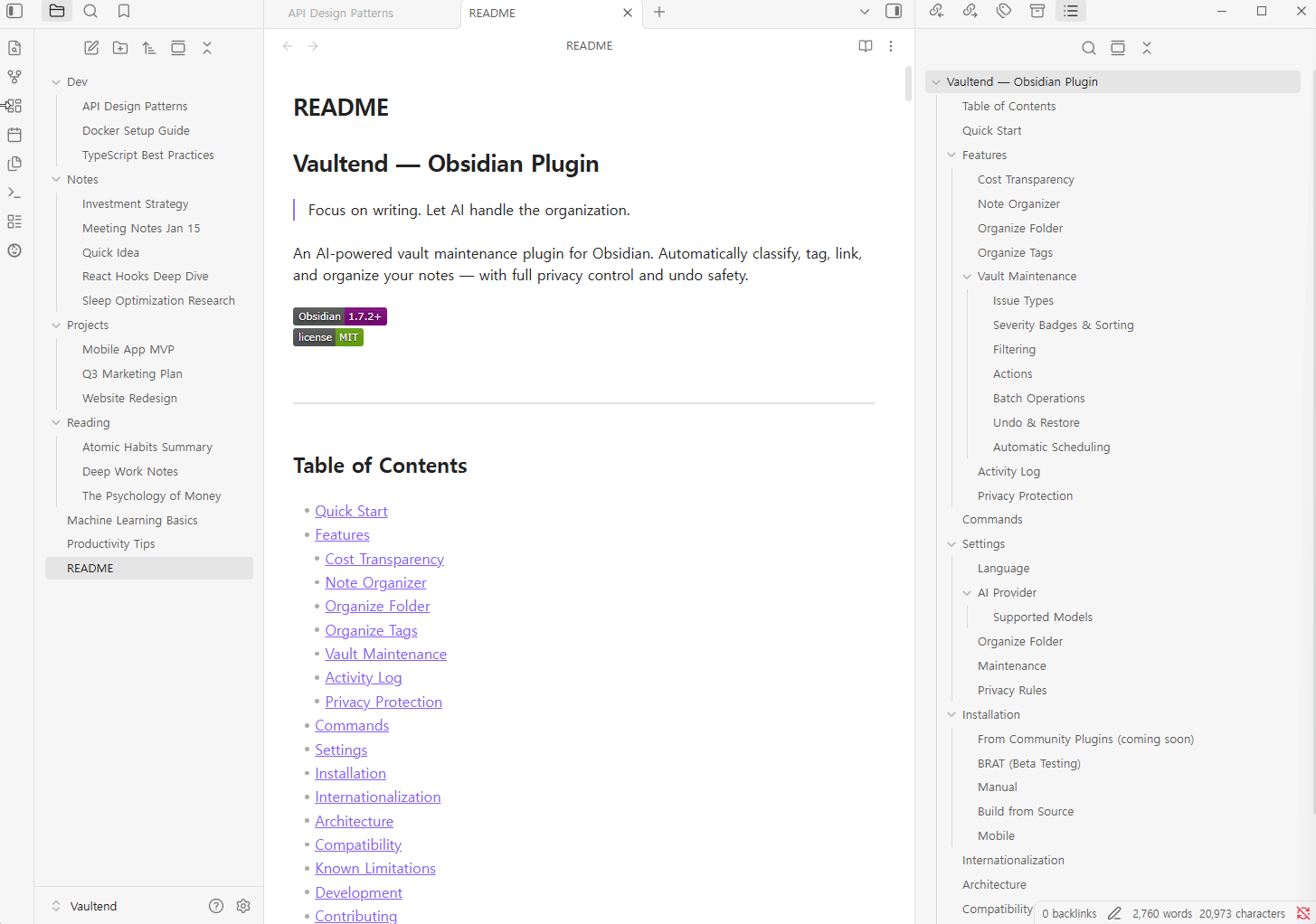The image size is (1316, 924).
Task: Follow the Cost Transparency link in contents
Action: (384, 560)
